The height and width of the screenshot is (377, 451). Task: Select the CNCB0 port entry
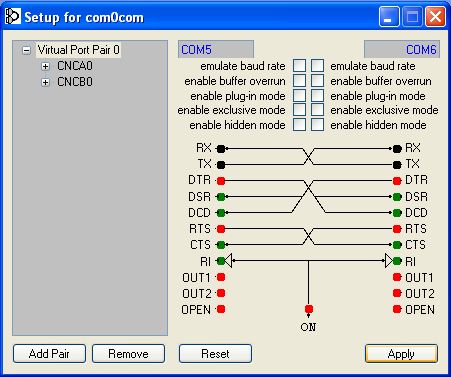[x=75, y=82]
